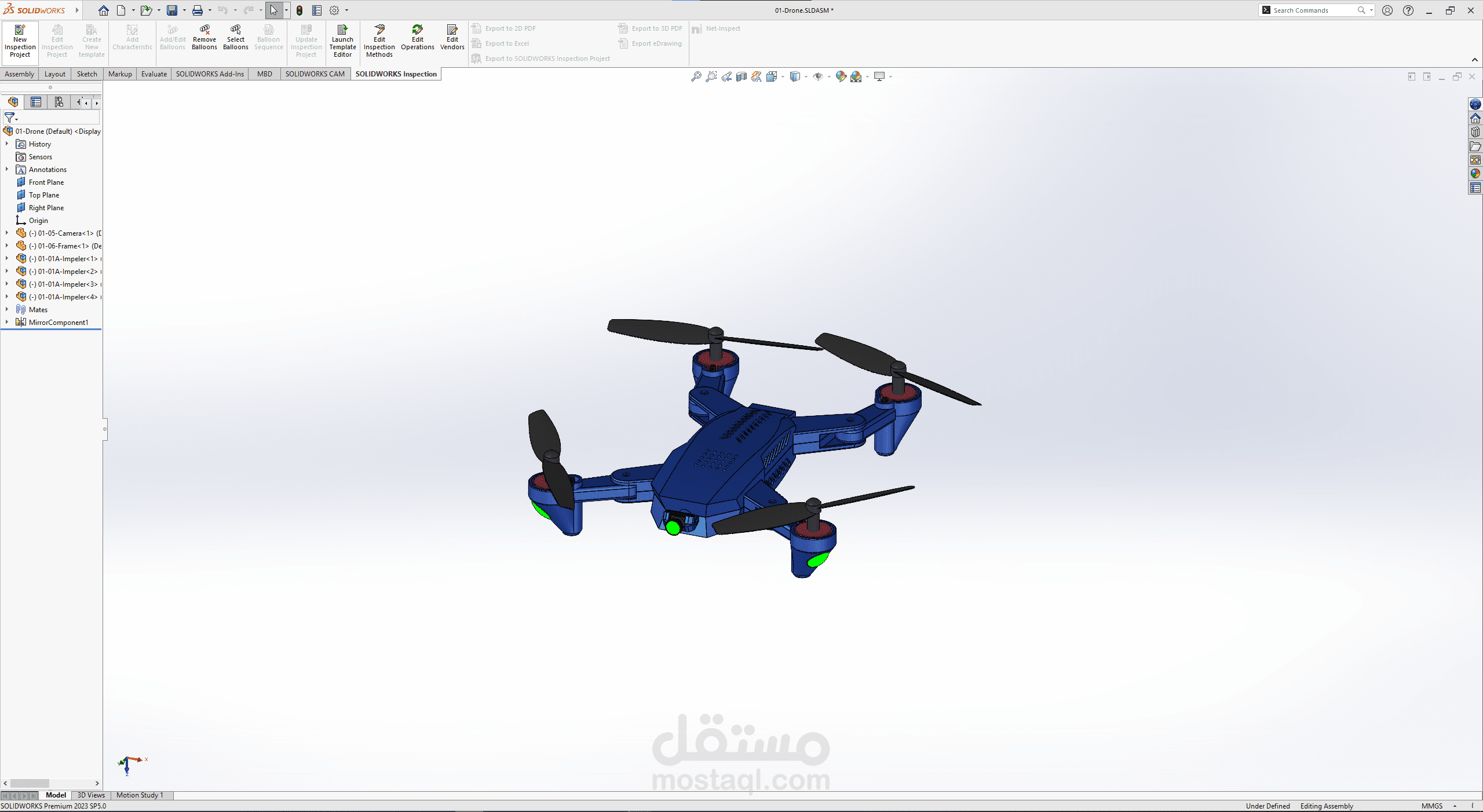Return to the Previous View
Image resolution: width=1483 pixels, height=812 pixels.
click(x=726, y=76)
